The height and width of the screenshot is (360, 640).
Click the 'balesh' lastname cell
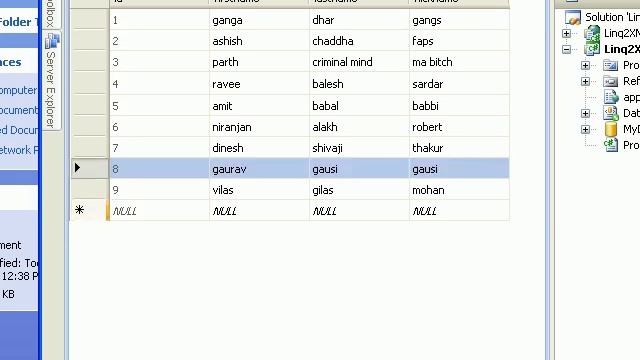pyautogui.click(x=359, y=84)
